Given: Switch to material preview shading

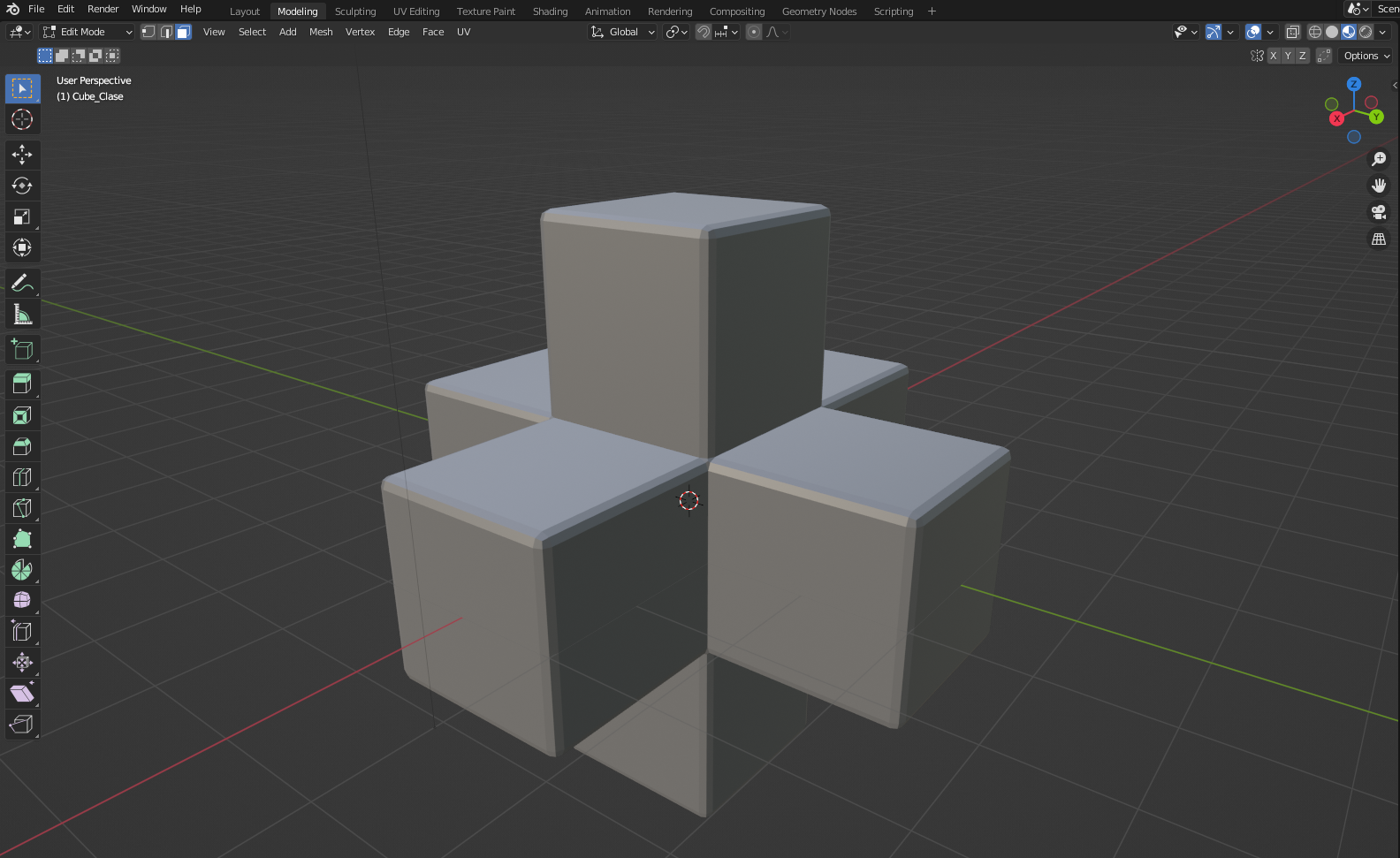Looking at the screenshot, I should coord(1349,32).
